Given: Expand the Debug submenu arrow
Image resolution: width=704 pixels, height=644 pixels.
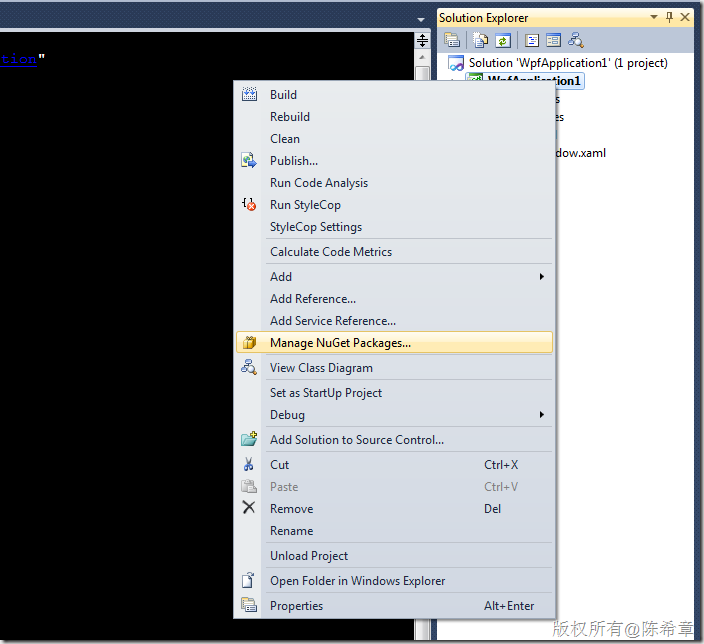Looking at the screenshot, I should tap(542, 414).
